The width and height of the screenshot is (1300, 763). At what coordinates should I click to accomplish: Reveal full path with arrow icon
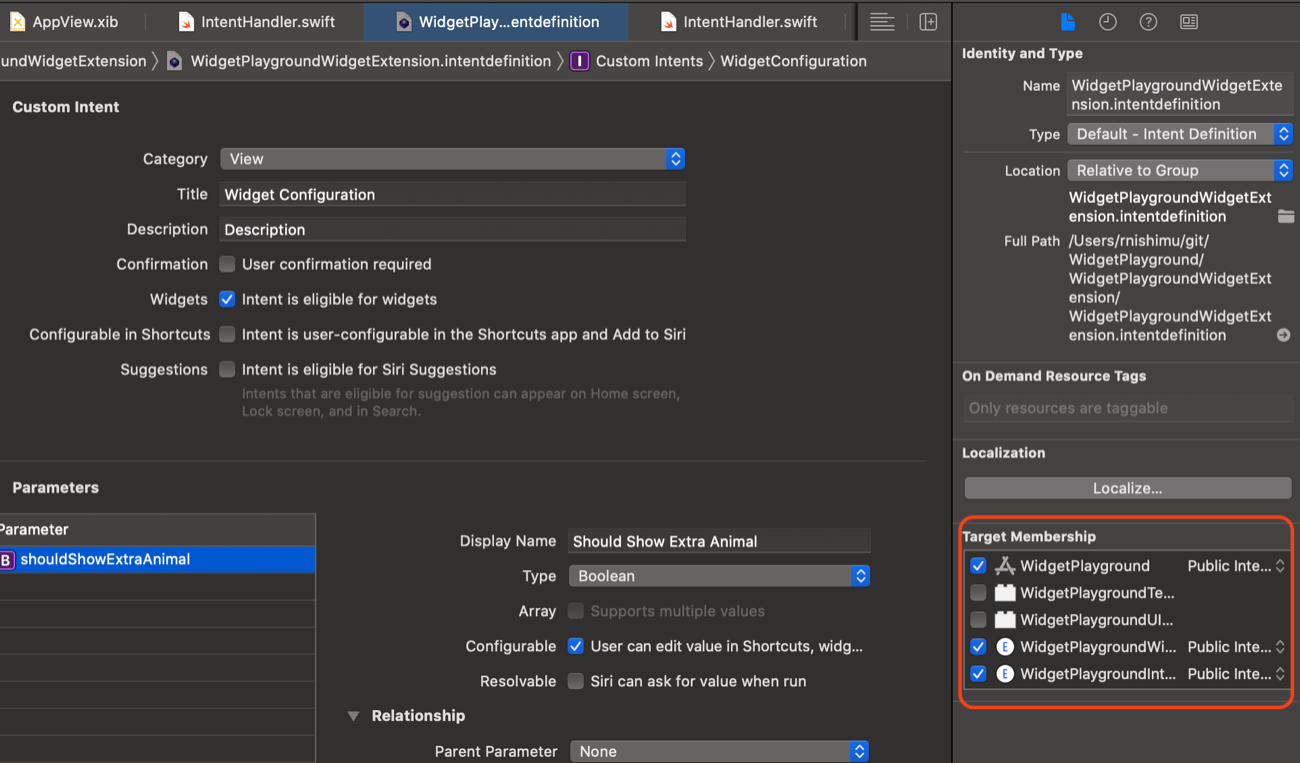(1284, 335)
